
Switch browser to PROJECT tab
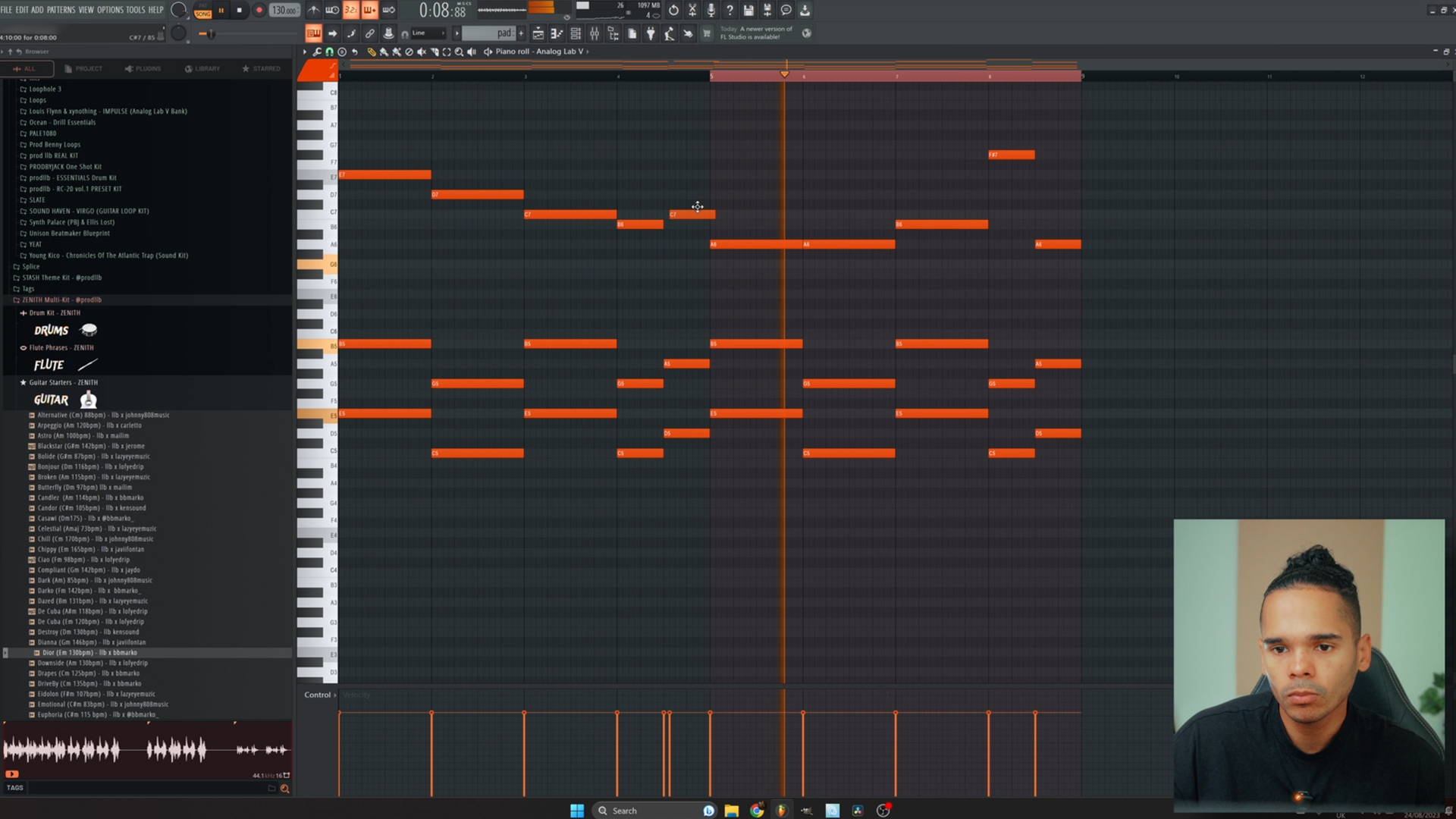coord(83,68)
